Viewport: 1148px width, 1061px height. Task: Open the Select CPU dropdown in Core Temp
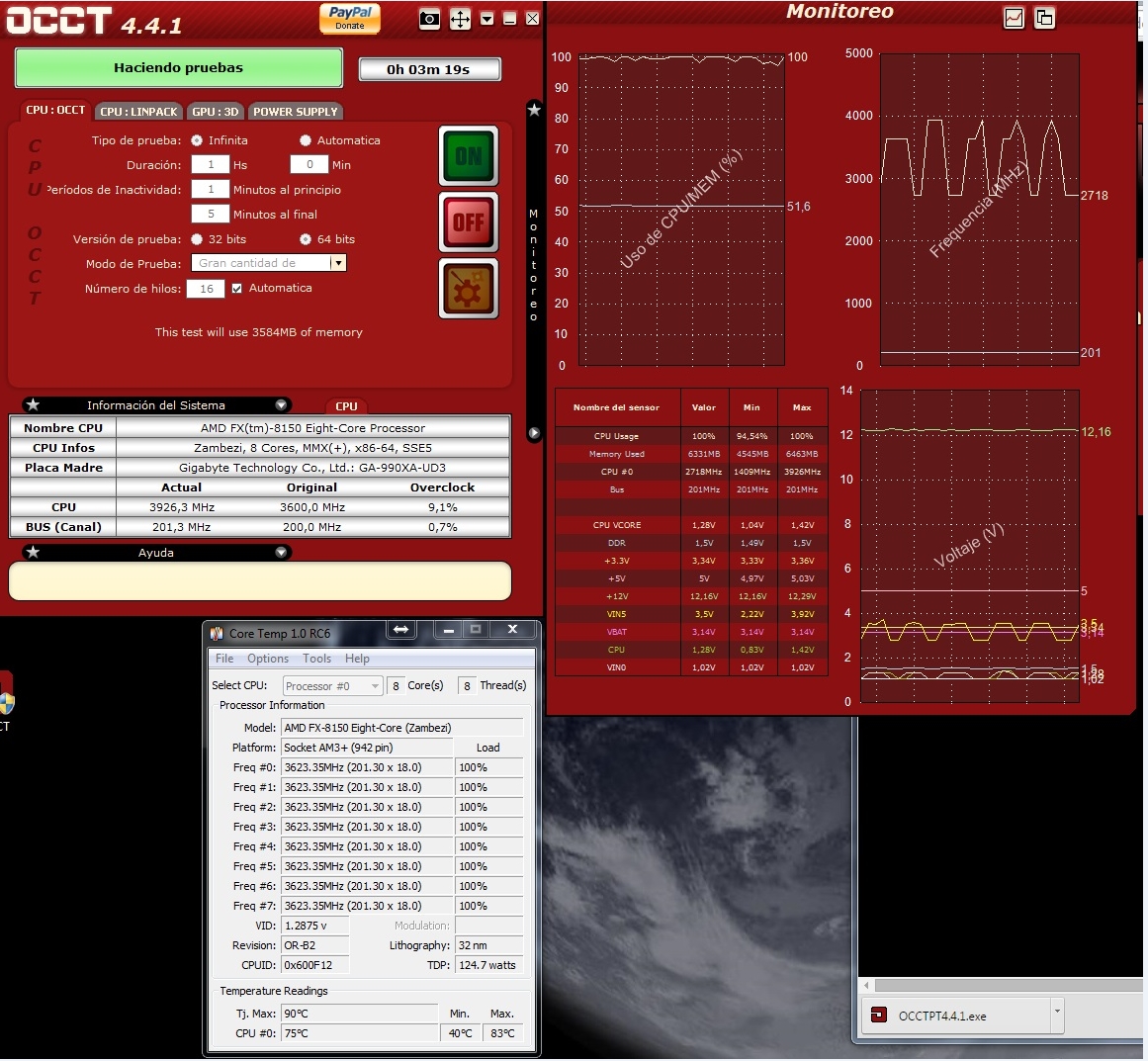(332, 686)
